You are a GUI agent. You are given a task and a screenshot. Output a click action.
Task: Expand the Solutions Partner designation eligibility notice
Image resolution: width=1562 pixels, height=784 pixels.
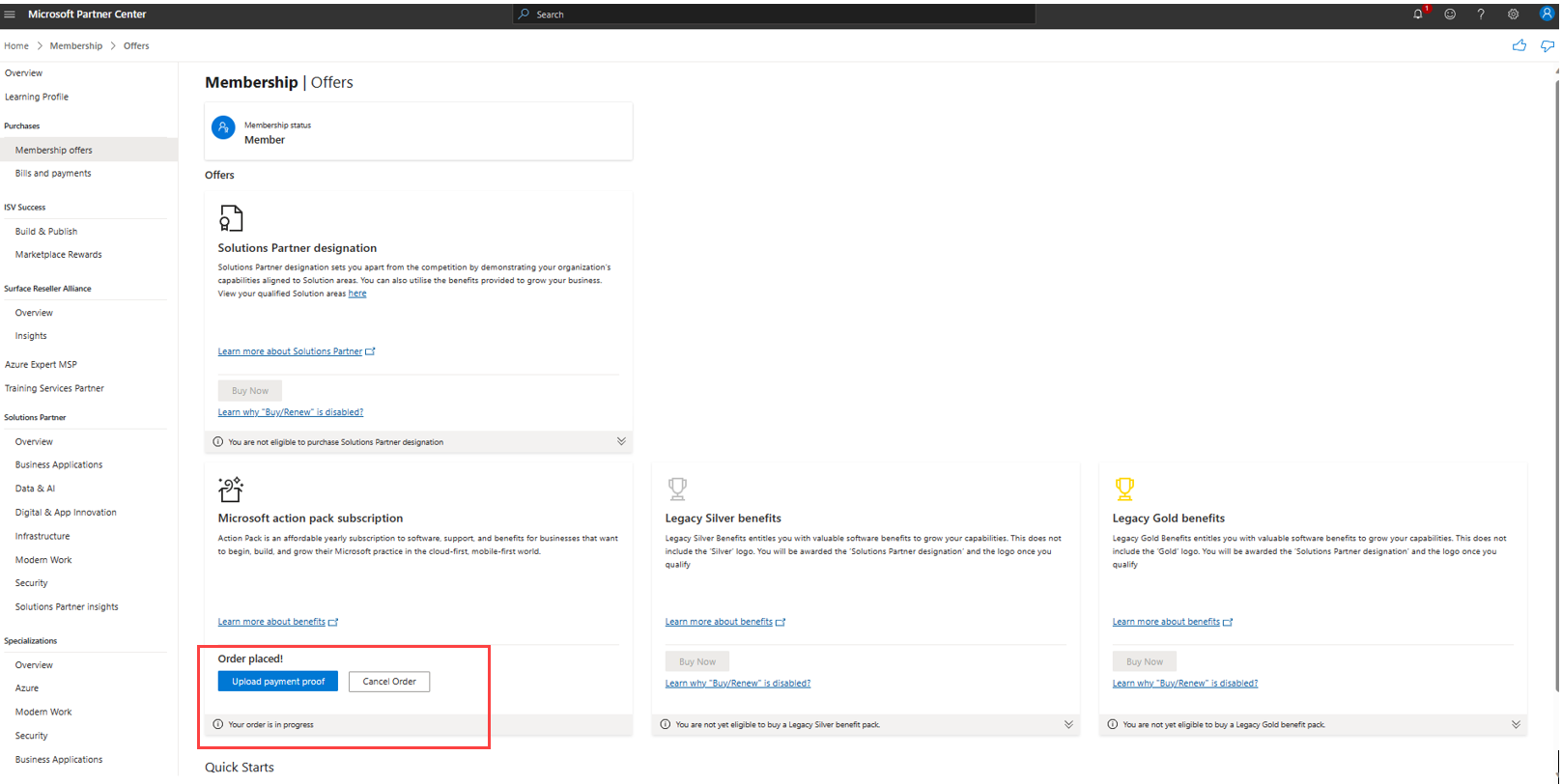point(621,441)
